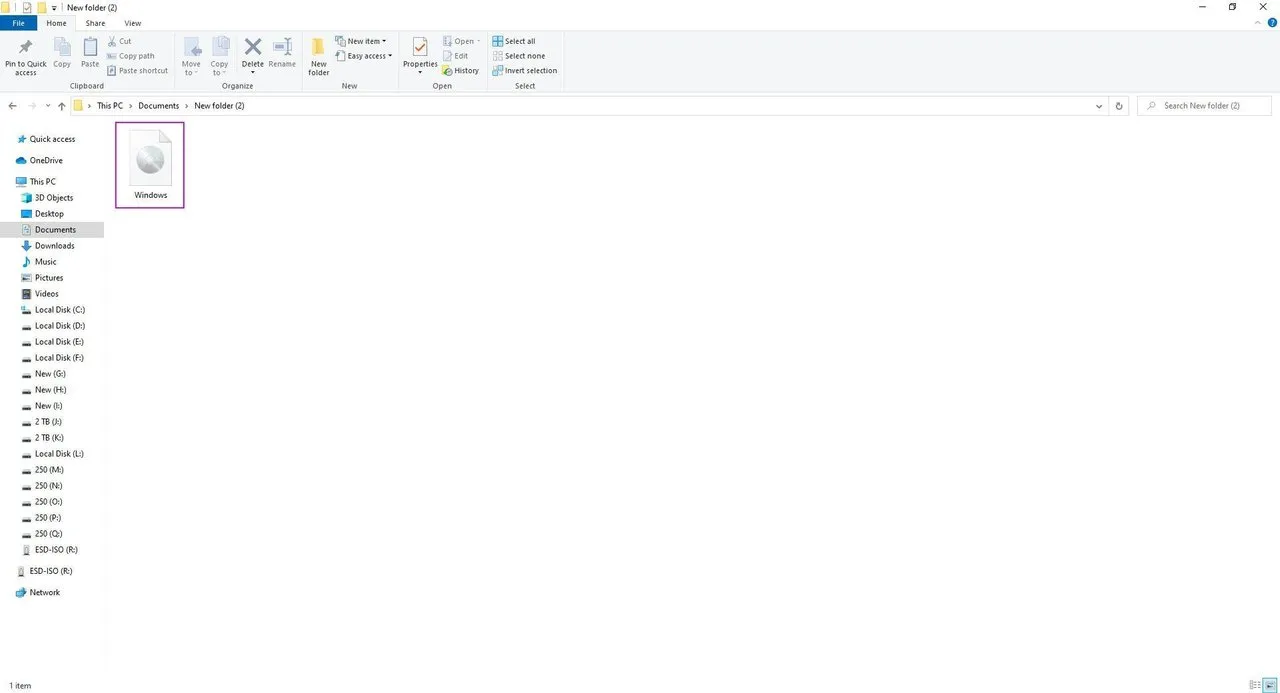1280x693 pixels.
Task: Select the Windows disc image file
Action: coord(150,165)
